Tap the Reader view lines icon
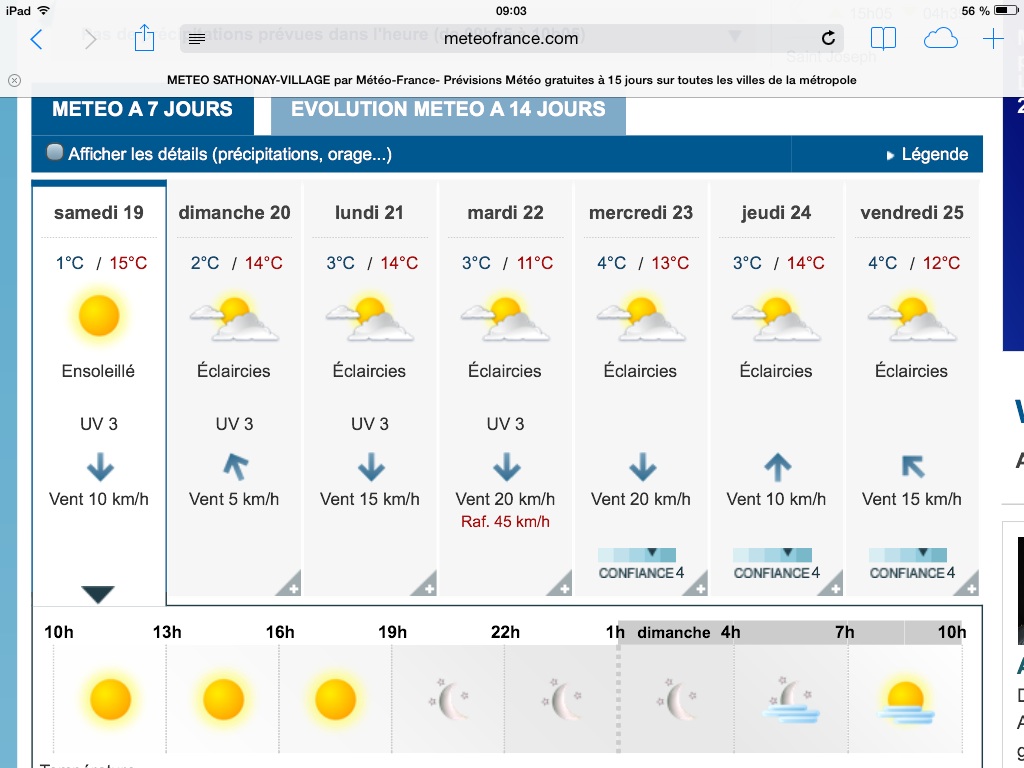The width and height of the screenshot is (1024, 768). point(197,39)
